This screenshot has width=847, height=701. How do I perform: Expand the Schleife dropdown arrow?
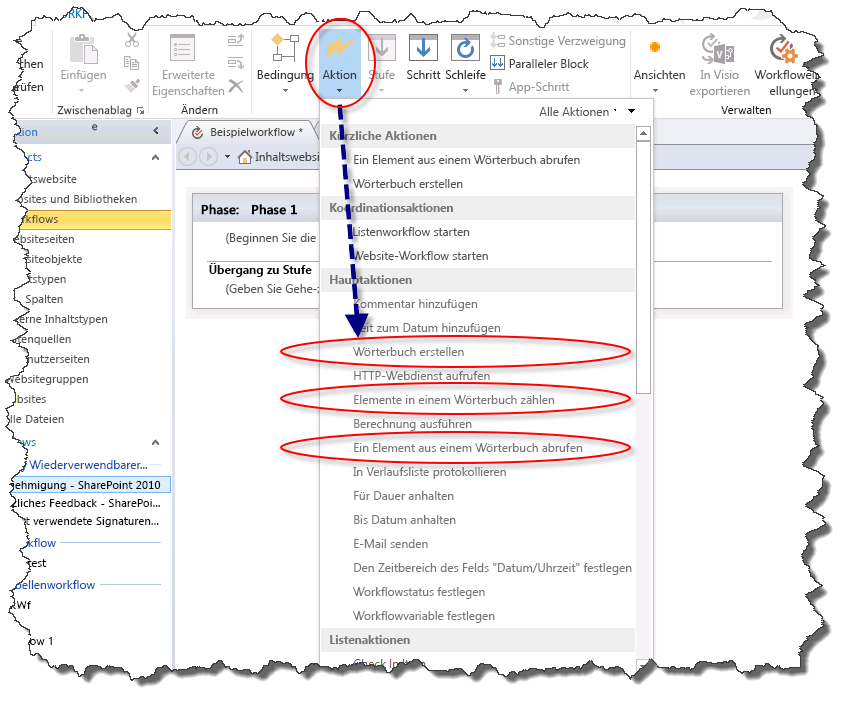[465, 90]
